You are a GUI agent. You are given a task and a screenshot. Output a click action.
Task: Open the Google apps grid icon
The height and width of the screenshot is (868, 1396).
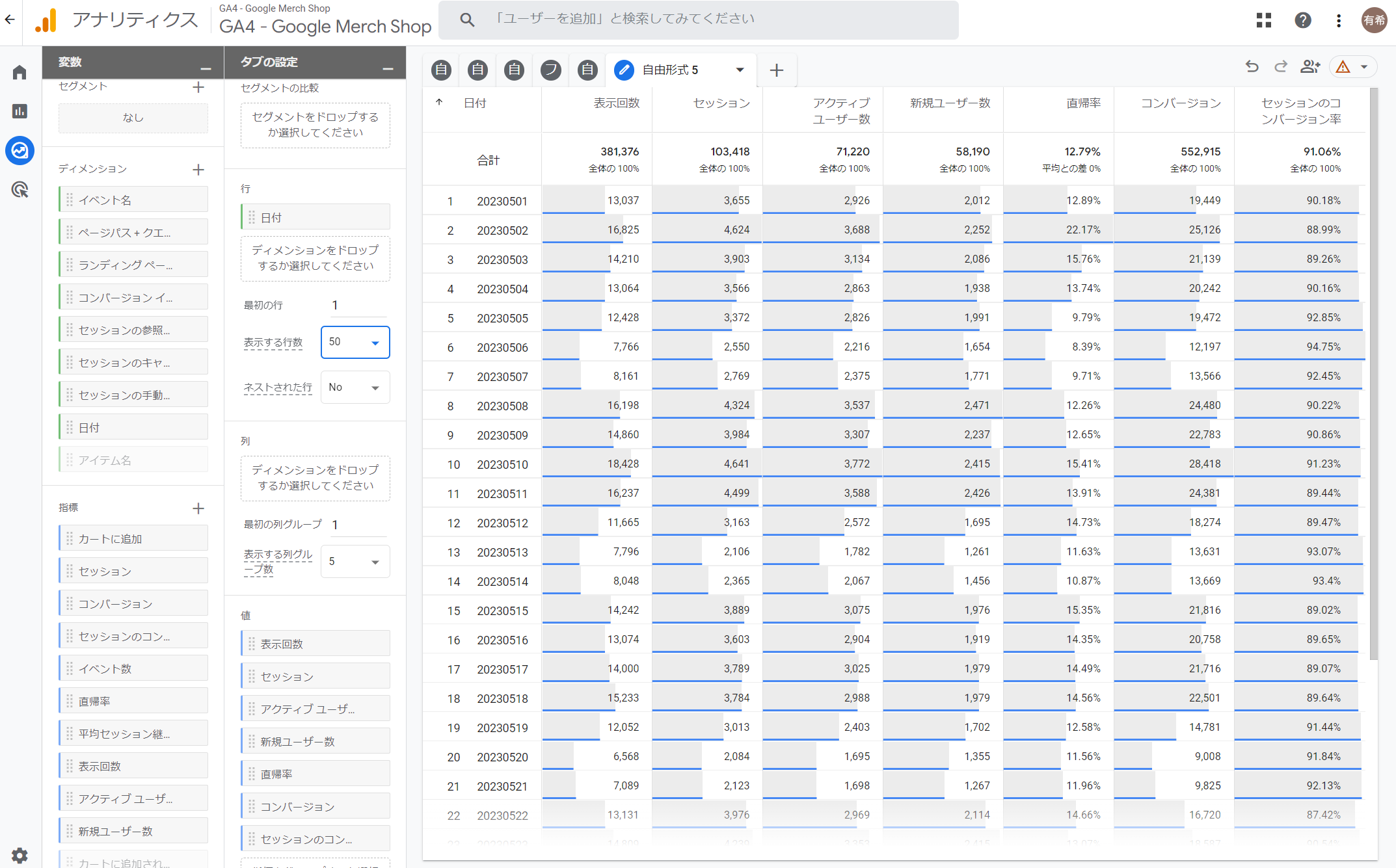(1263, 20)
